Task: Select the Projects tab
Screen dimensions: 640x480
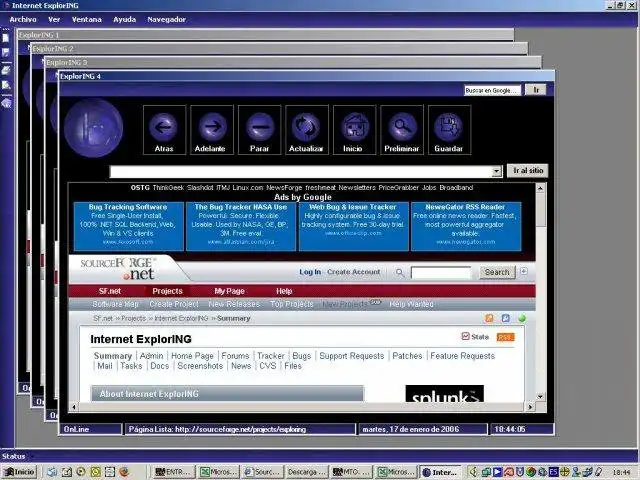Action: click(167, 291)
